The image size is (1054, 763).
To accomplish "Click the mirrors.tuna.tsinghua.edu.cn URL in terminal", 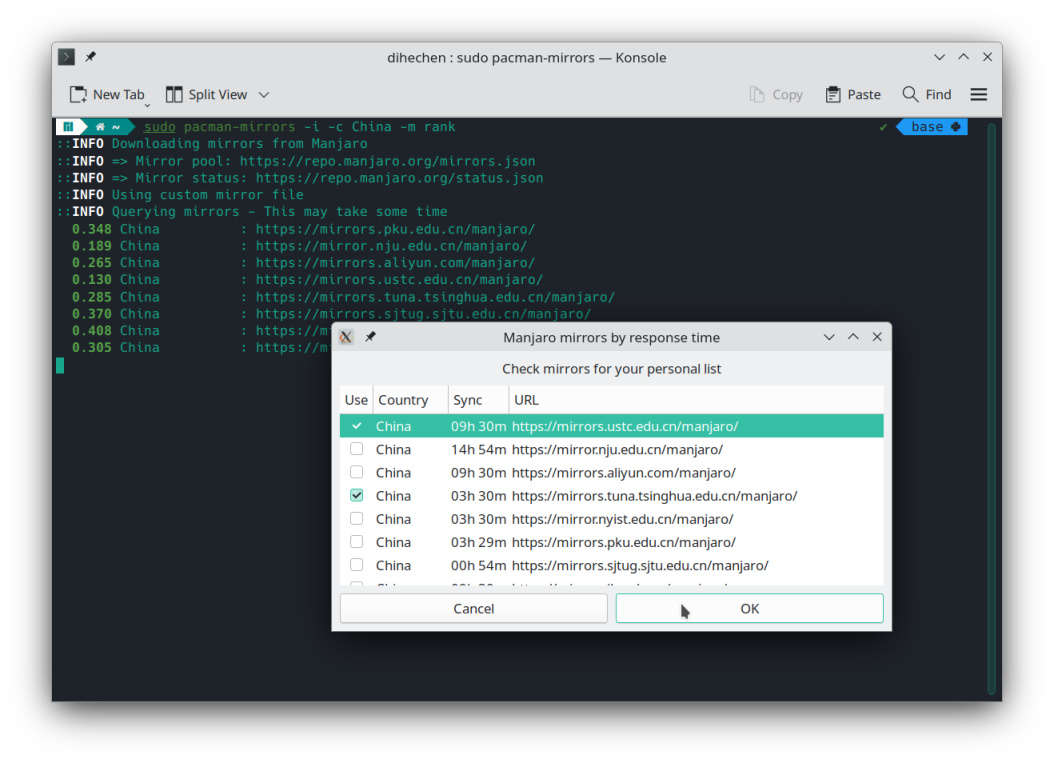I will (435, 297).
